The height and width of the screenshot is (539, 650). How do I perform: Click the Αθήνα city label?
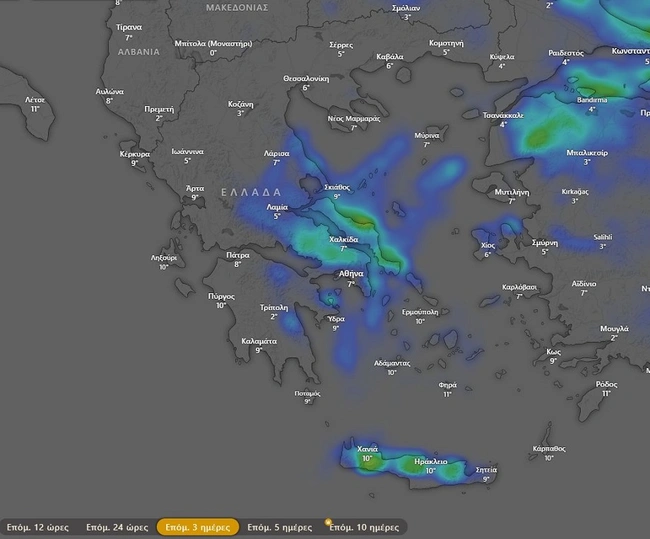(x=351, y=273)
